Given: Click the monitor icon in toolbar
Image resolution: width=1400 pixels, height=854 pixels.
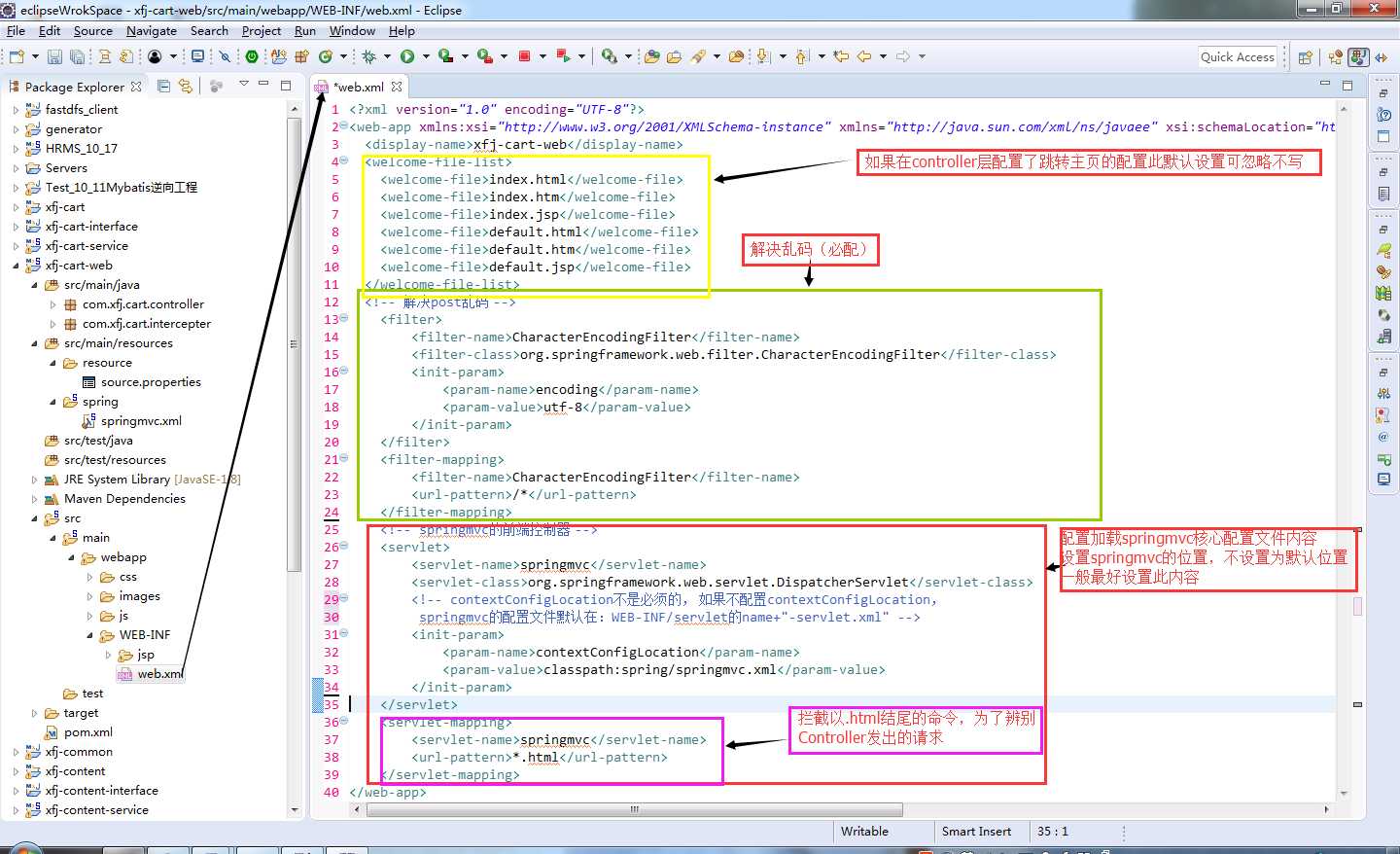Looking at the screenshot, I should click(197, 56).
